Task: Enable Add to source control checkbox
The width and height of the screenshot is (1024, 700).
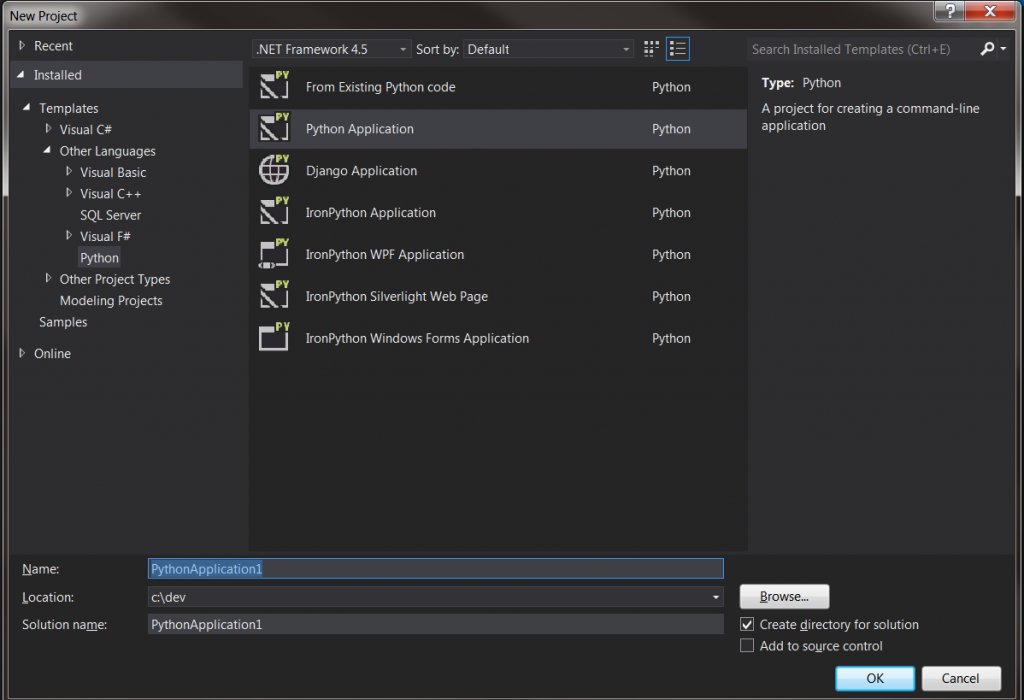Action: [x=747, y=646]
